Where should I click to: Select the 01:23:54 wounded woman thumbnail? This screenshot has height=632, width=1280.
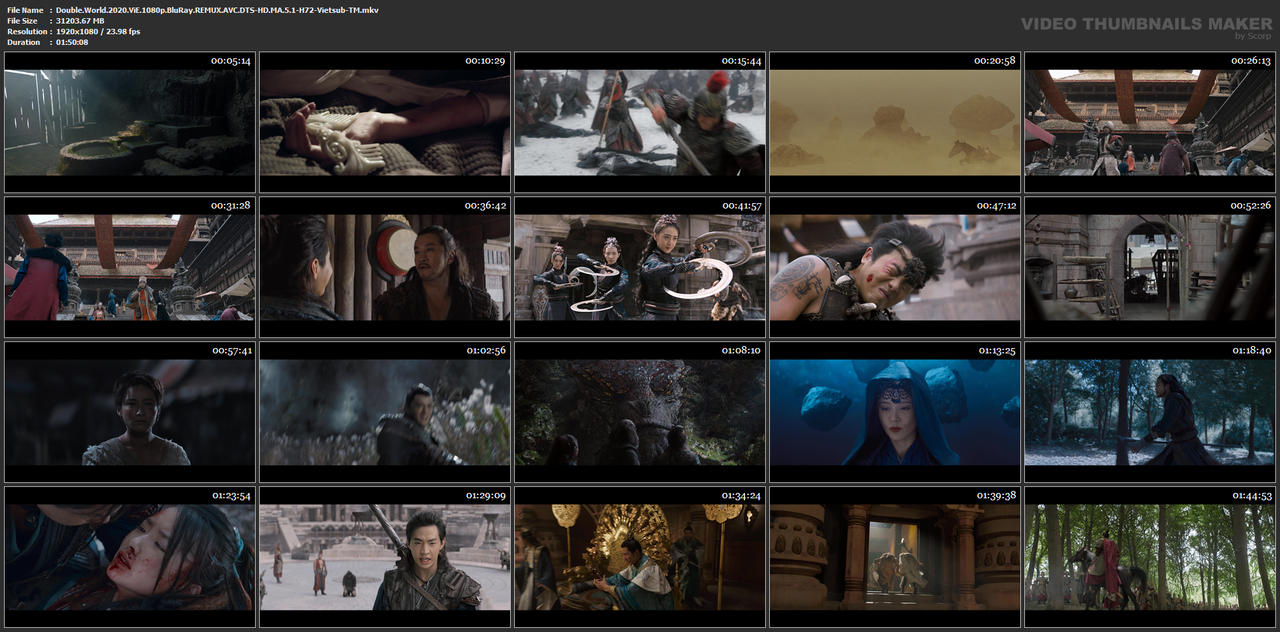coord(129,557)
